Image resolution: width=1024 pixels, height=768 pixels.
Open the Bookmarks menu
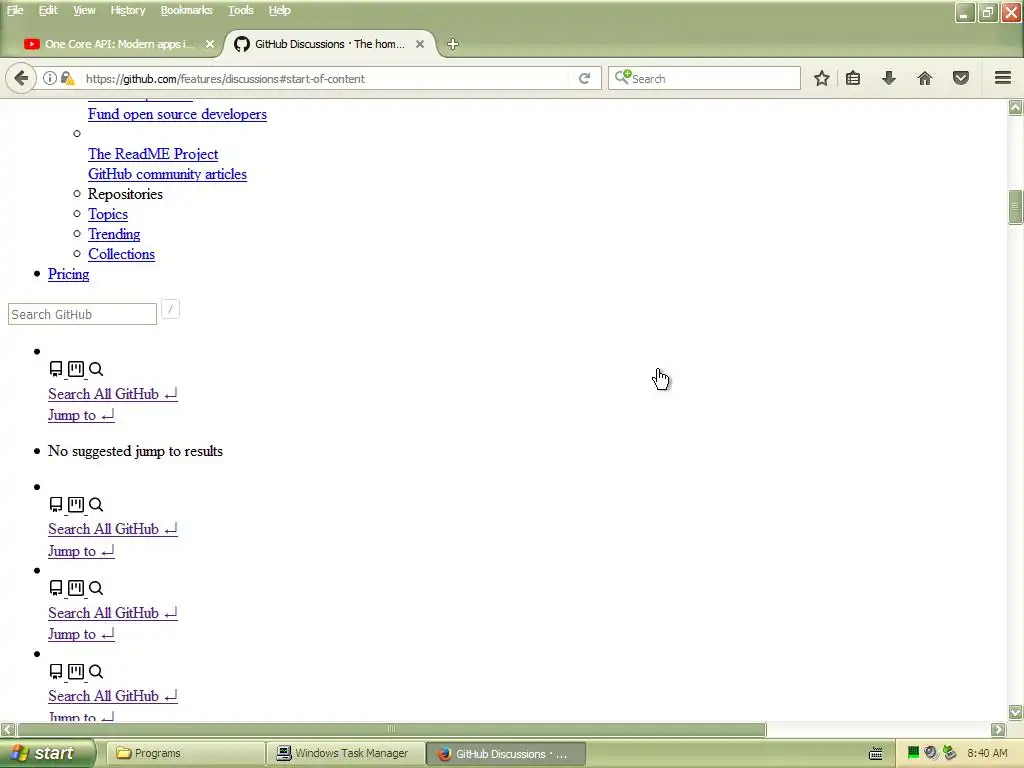coord(186,10)
